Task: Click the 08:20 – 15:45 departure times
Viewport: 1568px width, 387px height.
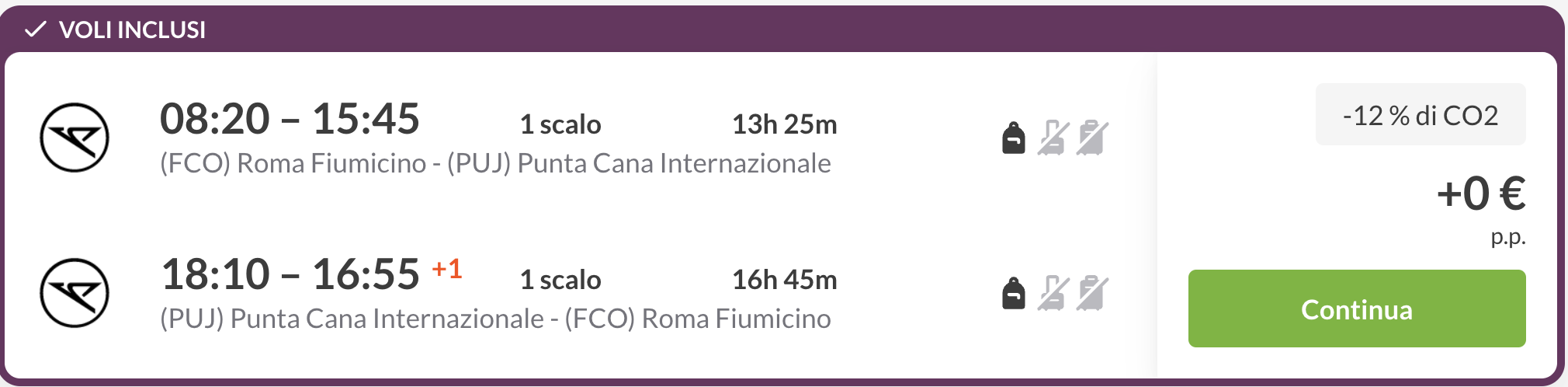Action: [290, 119]
